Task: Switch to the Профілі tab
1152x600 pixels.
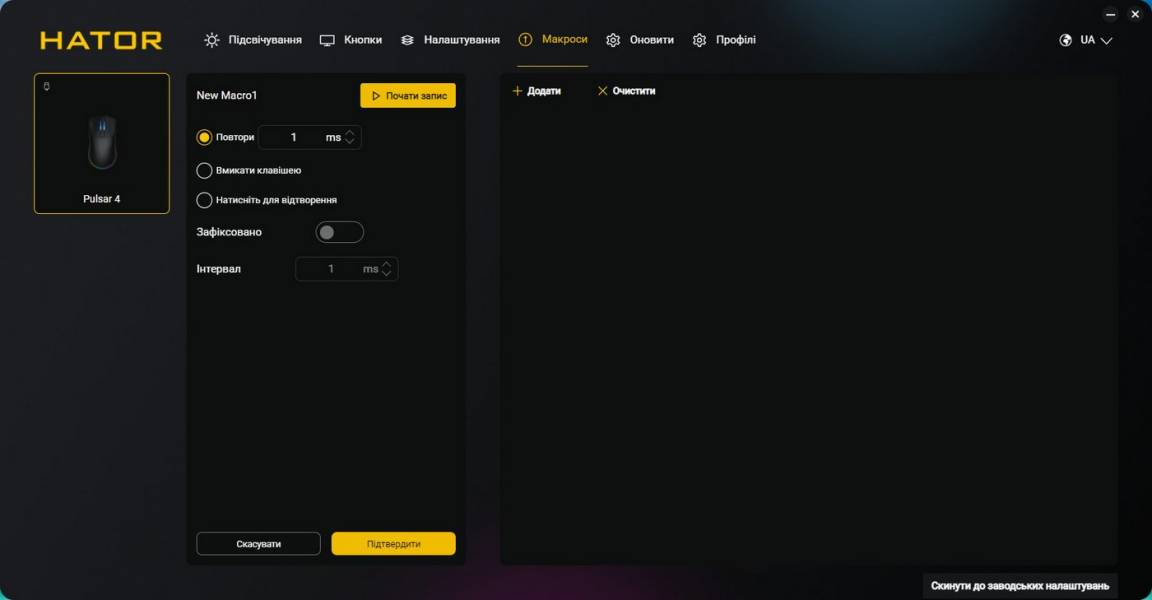Action: pyautogui.click(x=724, y=40)
